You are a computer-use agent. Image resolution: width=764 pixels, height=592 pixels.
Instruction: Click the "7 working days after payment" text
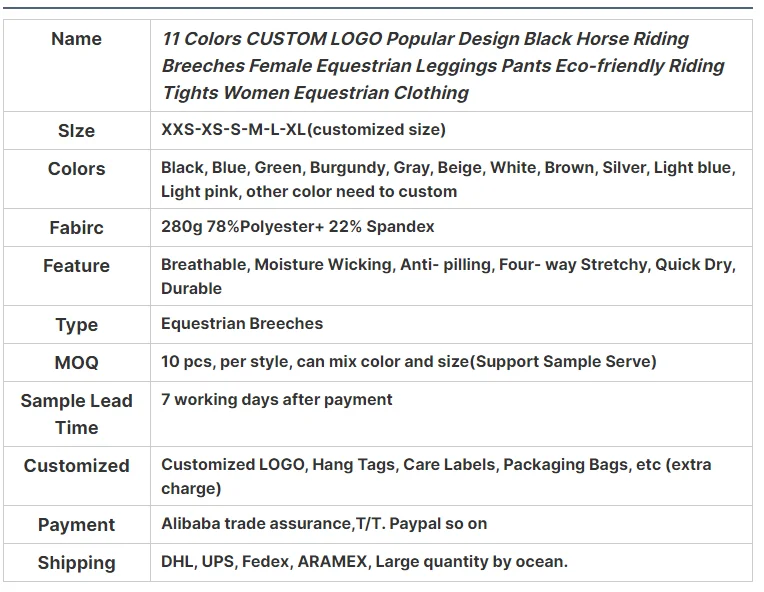point(277,400)
